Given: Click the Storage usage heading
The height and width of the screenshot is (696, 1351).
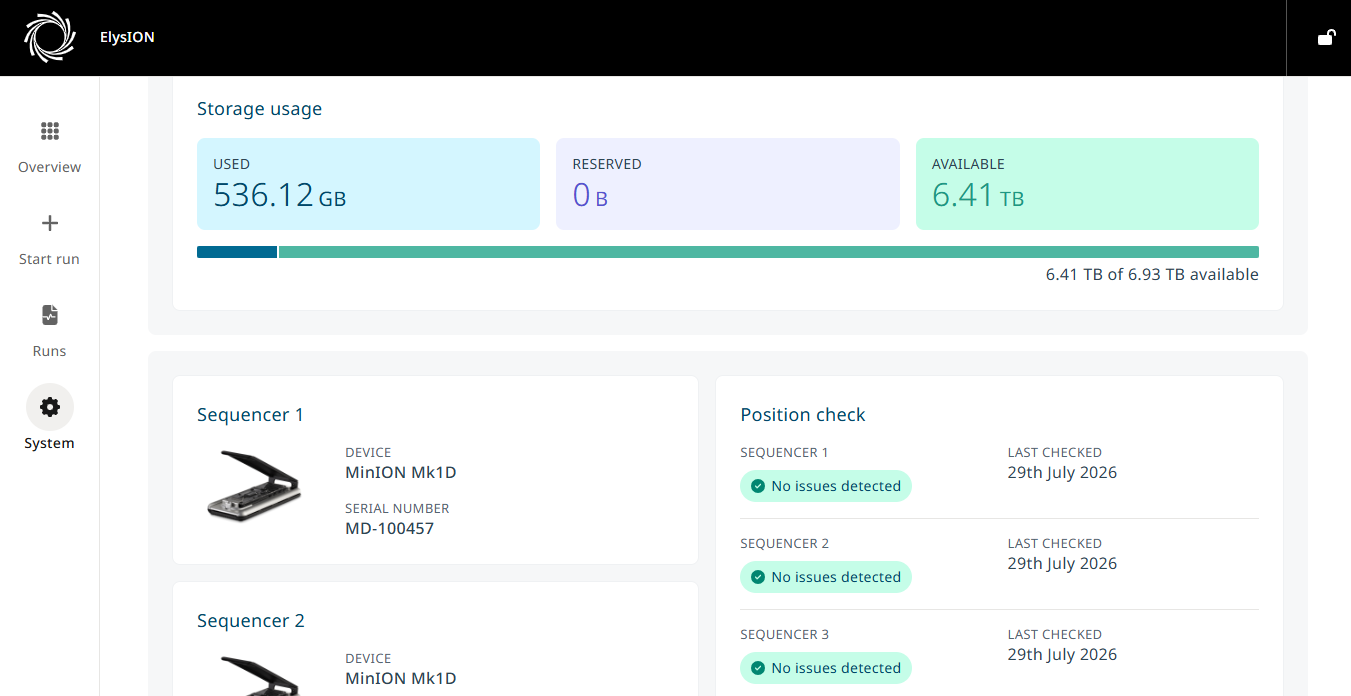Looking at the screenshot, I should click(260, 109).
